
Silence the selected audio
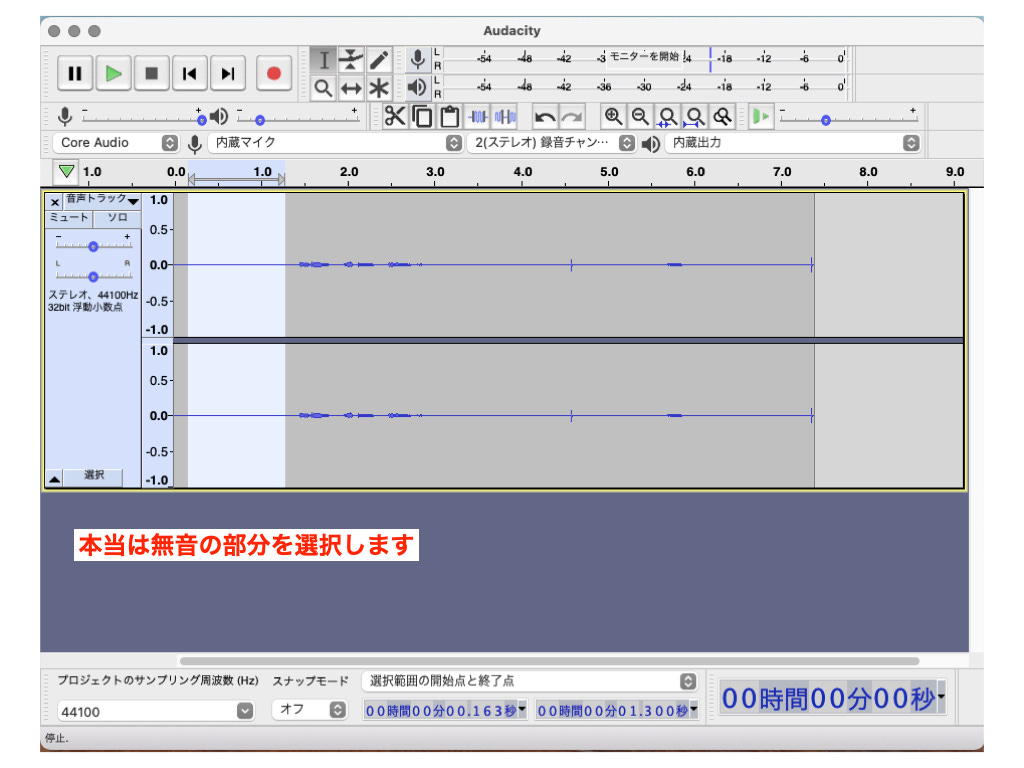click(505, 116)
